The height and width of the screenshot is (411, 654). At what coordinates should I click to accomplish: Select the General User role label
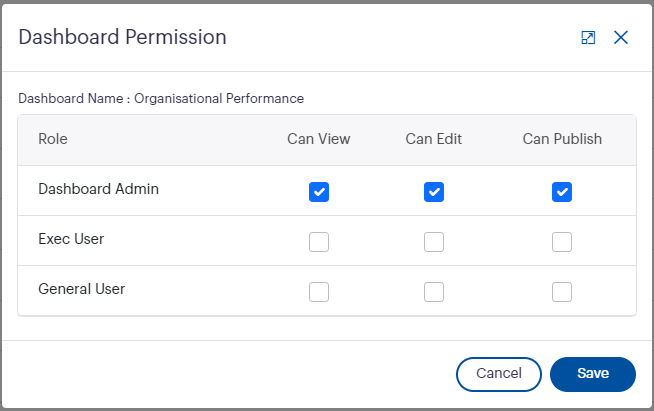click(81, 289)
